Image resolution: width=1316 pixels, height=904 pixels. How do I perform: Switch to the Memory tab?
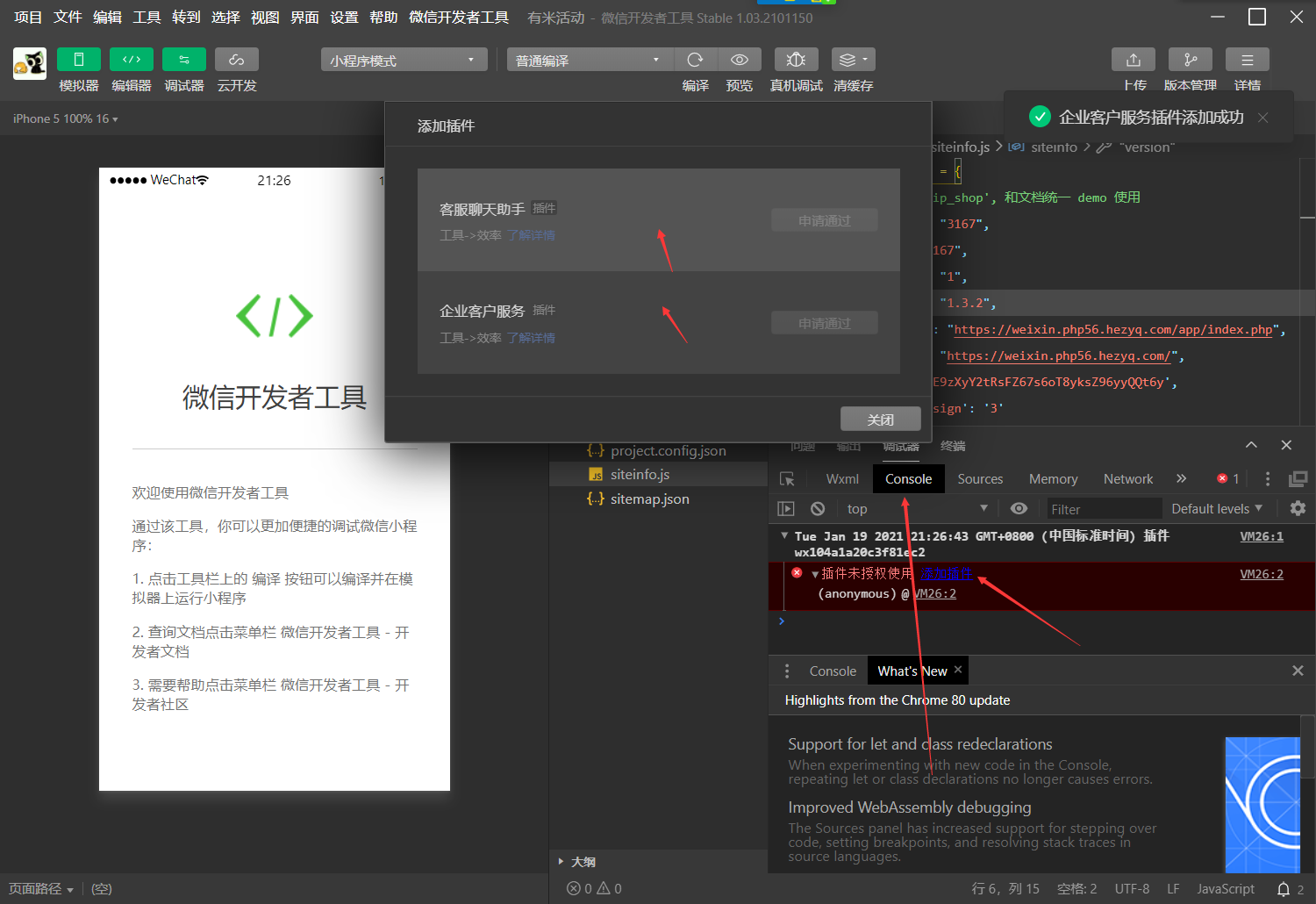pyautogui.click(x=1053, y=479)
